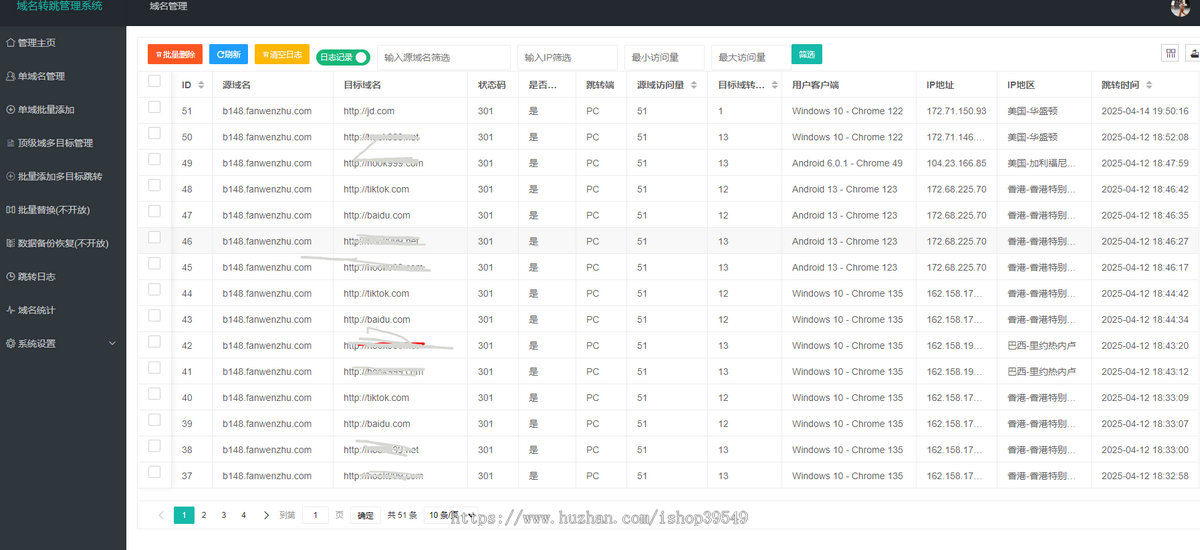Click the 域名转跳管理系统 logo title

click(59, 6)
